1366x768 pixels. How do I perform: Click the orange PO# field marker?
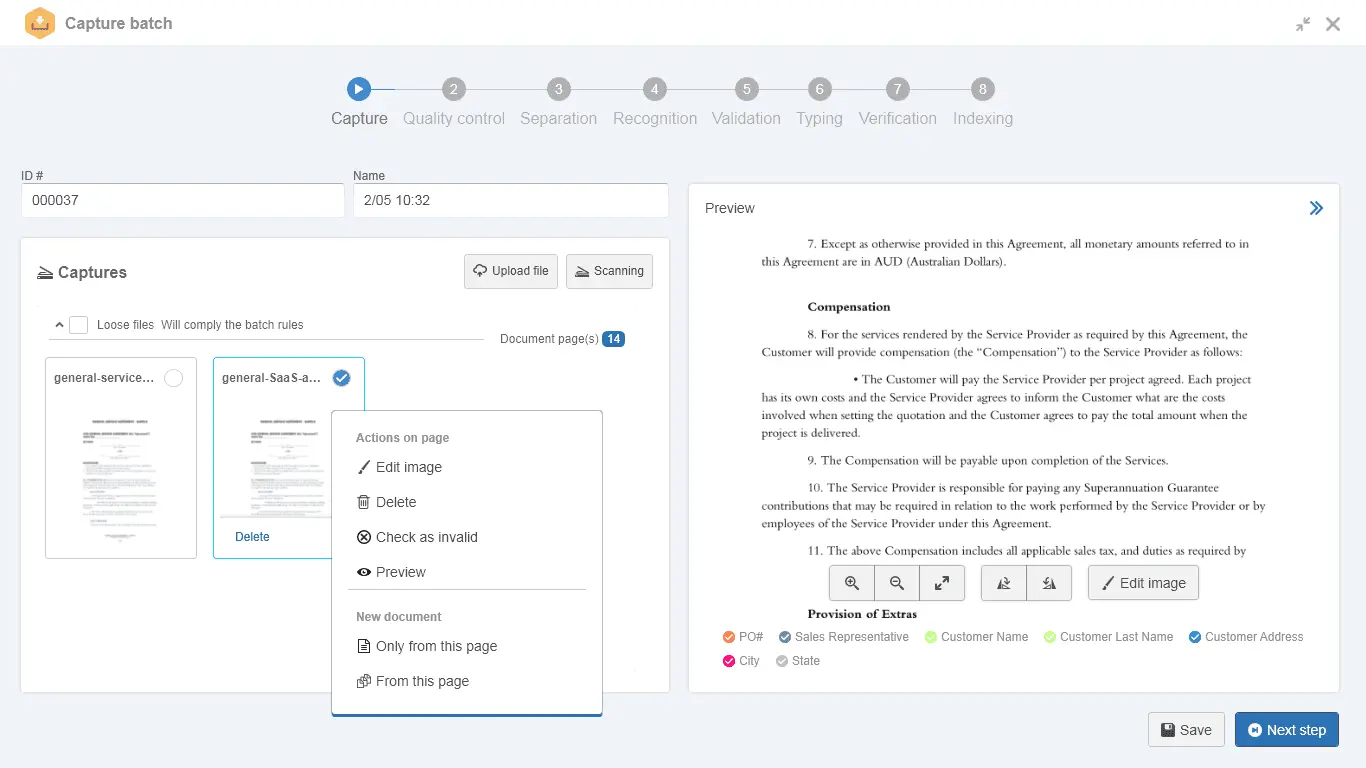point(729,637)
